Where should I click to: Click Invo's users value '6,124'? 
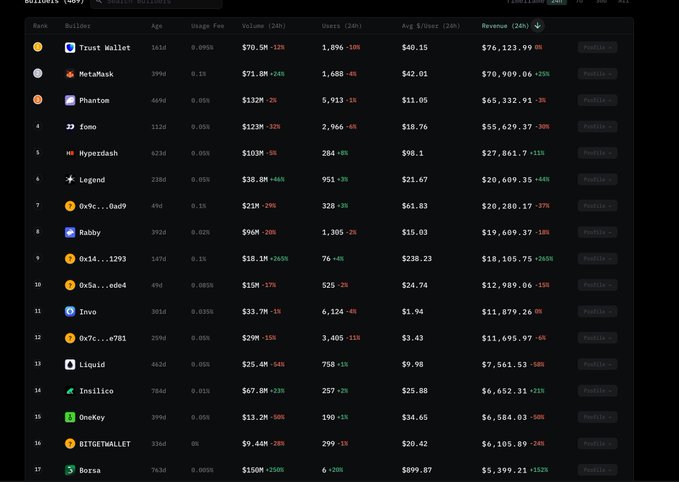(333, 311)
